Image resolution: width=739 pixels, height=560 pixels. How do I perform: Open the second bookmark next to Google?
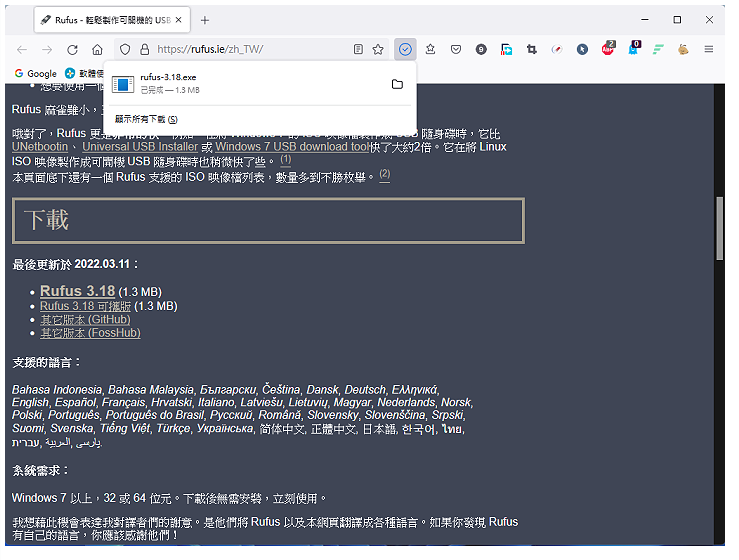(84, 73)
